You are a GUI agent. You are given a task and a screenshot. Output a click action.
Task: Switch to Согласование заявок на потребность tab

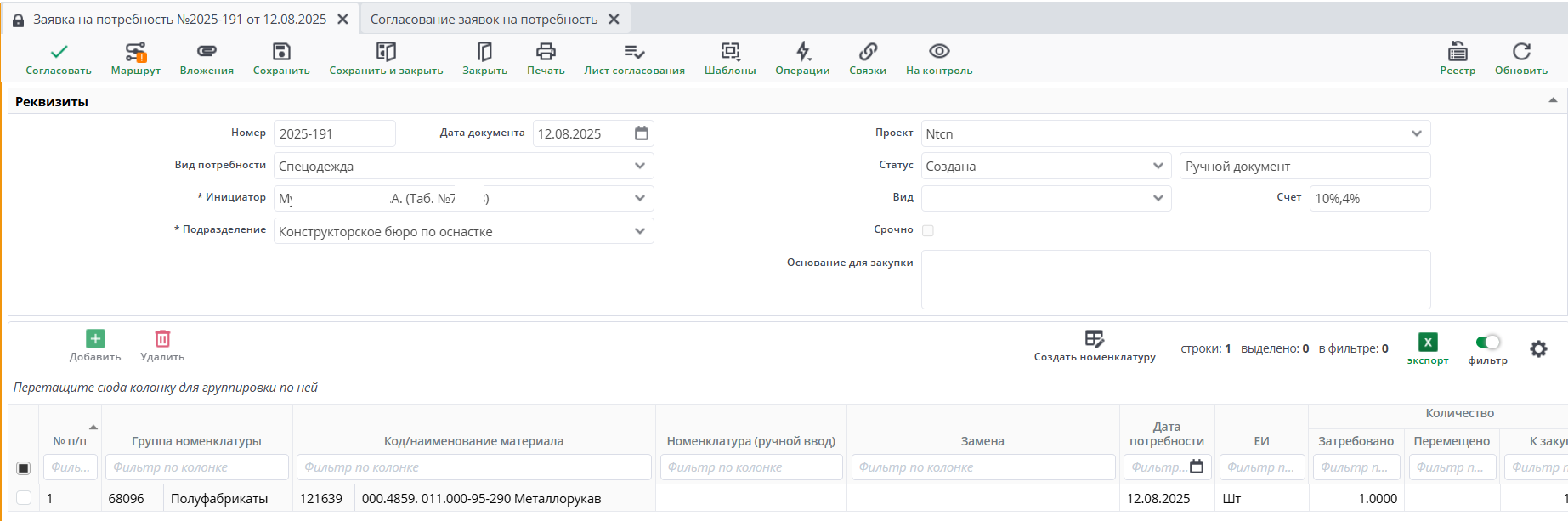pos(484,20)
